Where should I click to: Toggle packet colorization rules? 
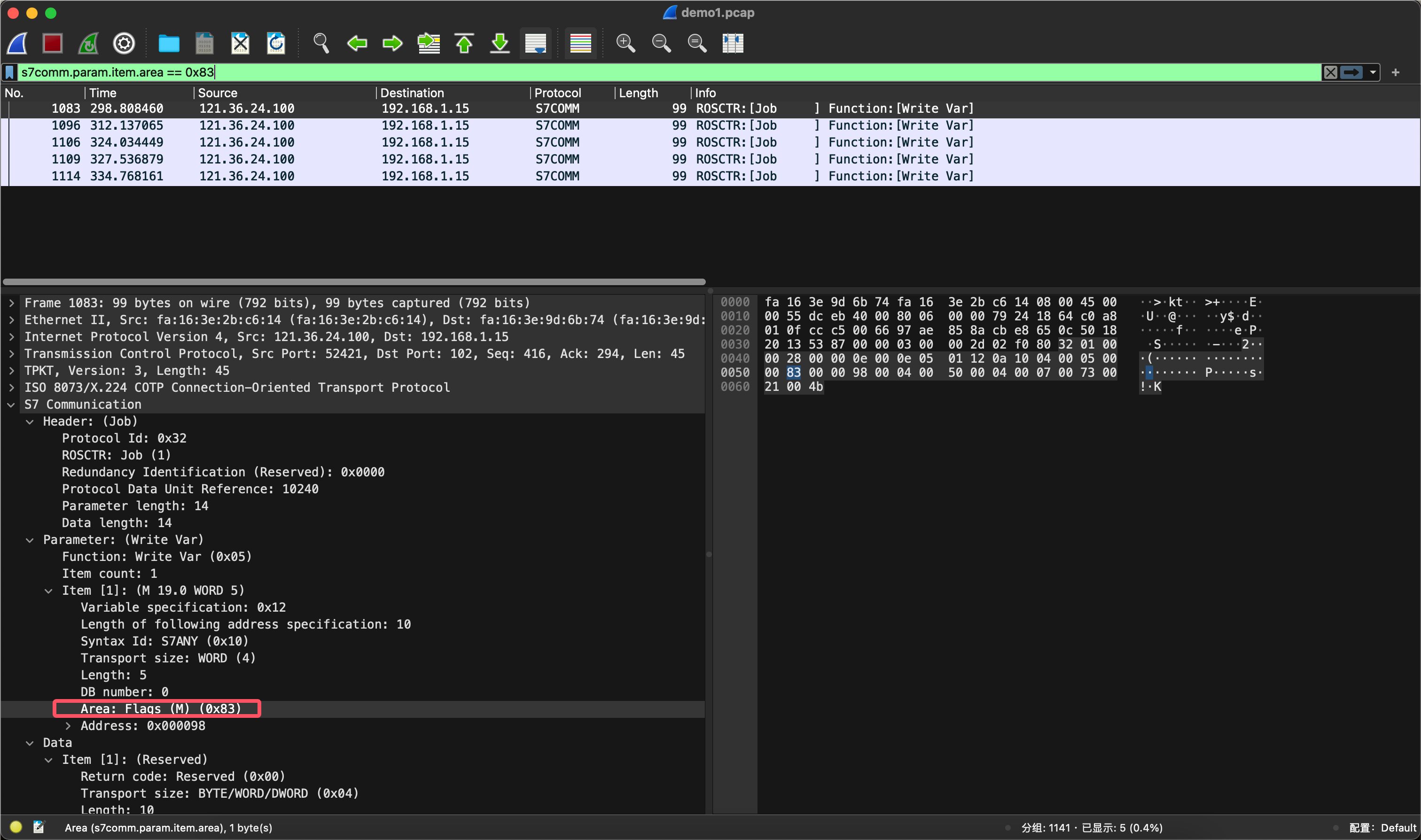[580, 43]
